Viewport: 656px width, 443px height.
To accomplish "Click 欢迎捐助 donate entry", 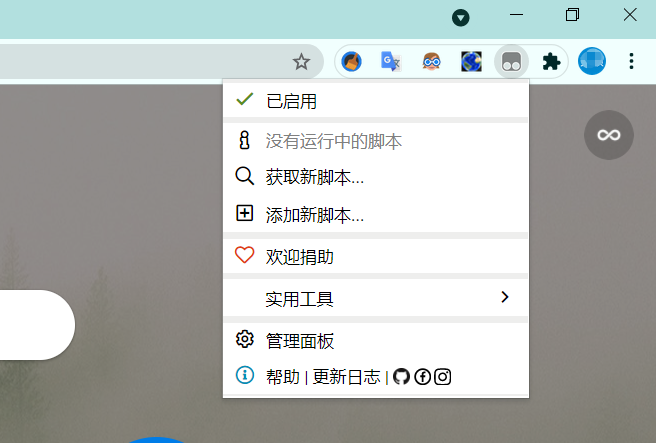I will coord(376,256).
